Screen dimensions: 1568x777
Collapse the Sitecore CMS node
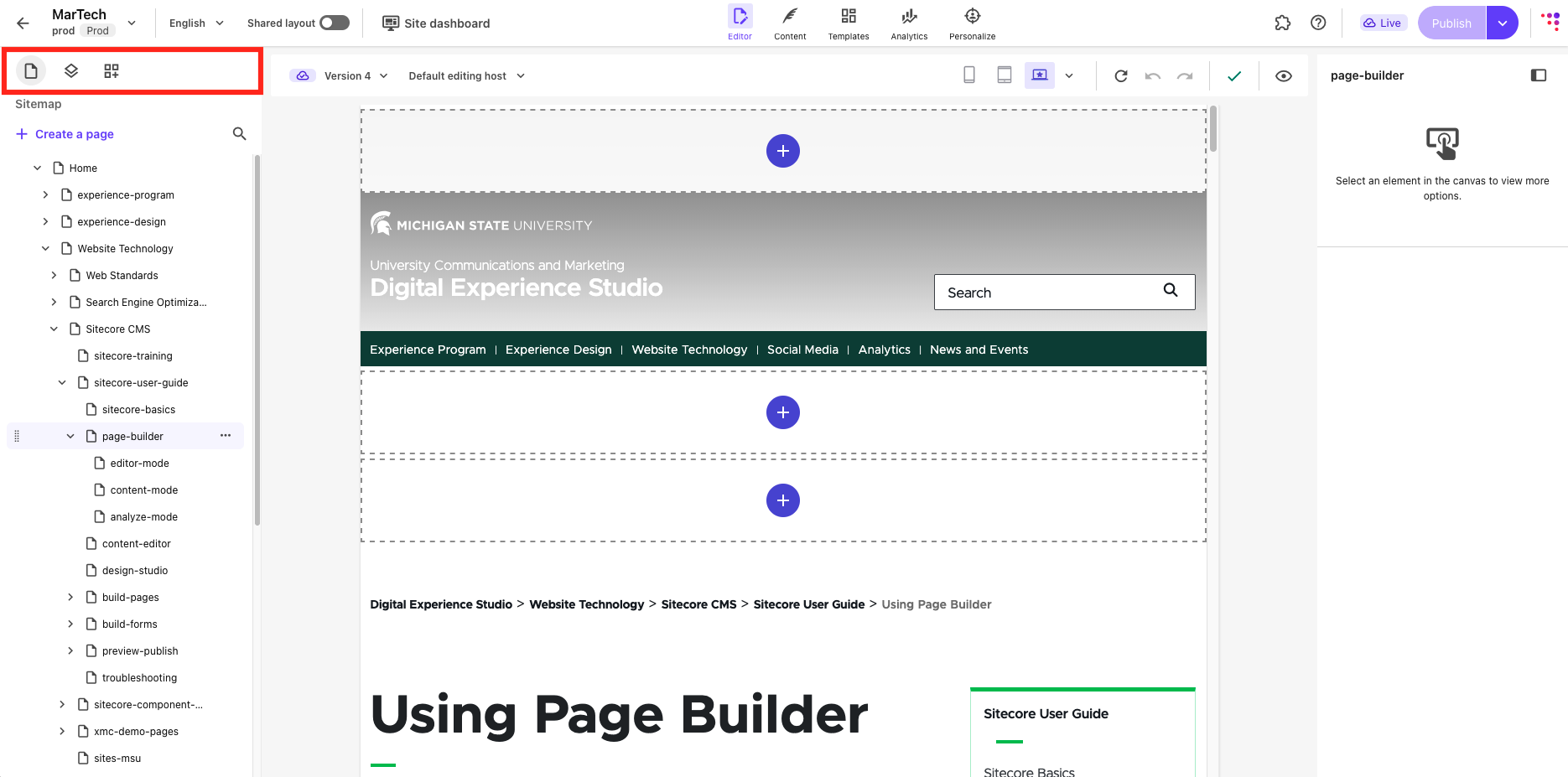(54, 329)
